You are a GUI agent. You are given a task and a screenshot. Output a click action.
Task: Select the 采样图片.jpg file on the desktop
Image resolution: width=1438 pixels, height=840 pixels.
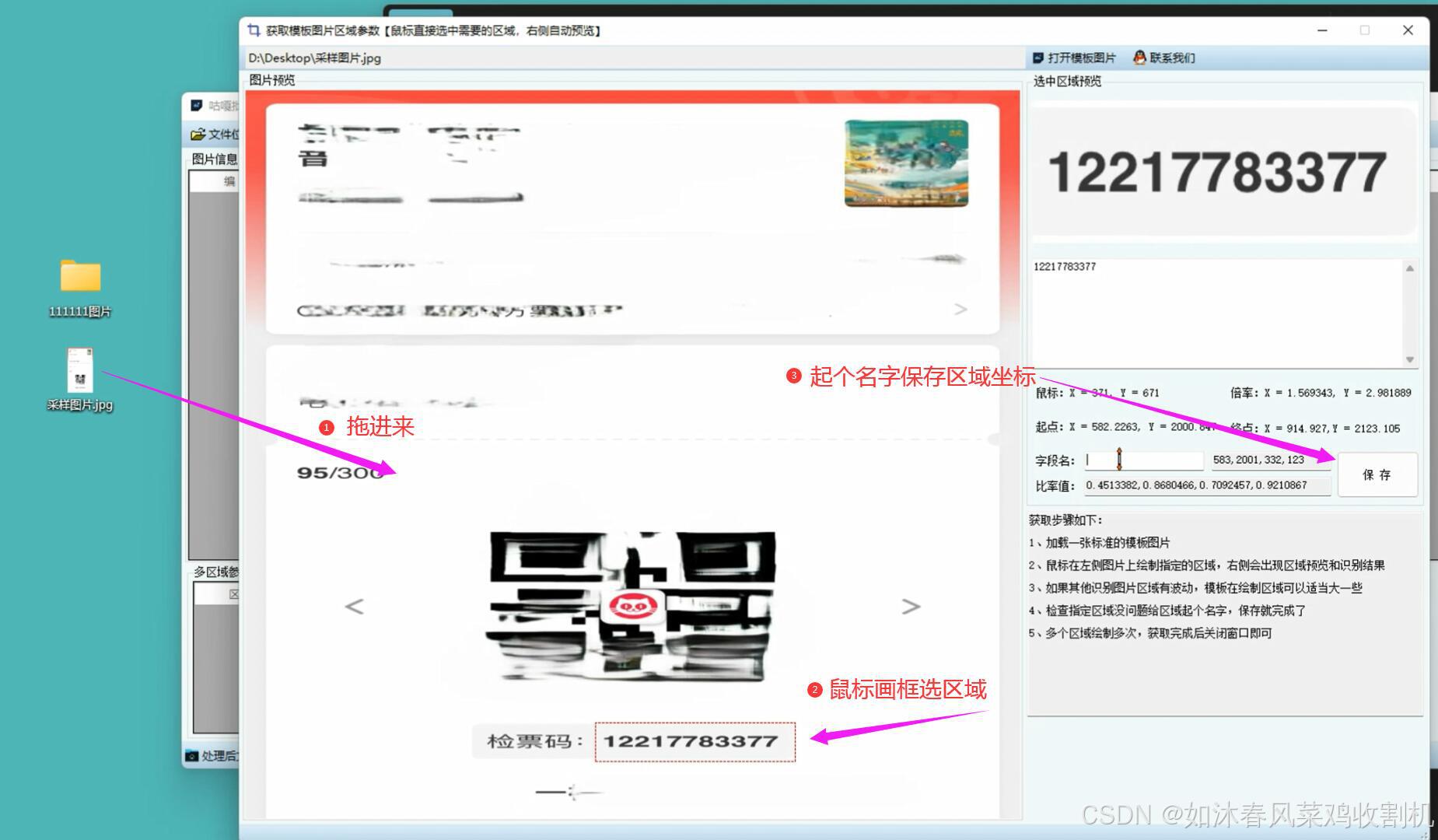[80, 380]
